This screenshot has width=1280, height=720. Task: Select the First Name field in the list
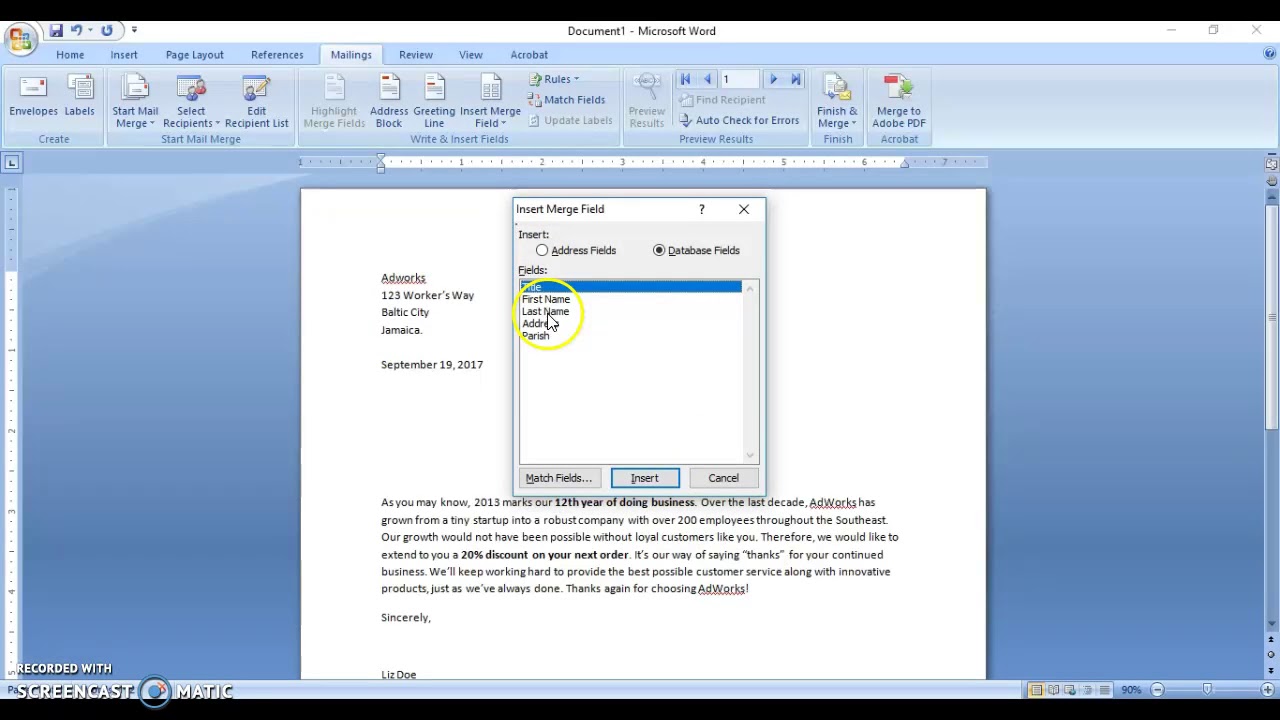(631, 299)
